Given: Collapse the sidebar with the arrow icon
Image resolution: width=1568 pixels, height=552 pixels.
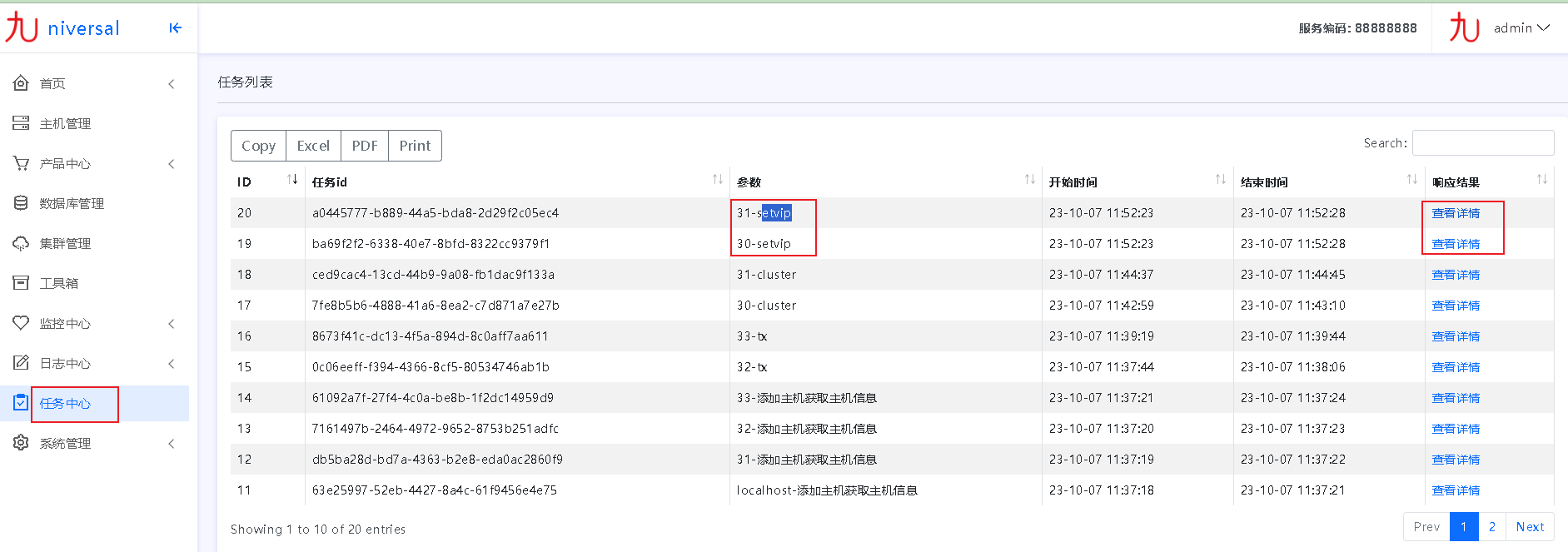Looking at the screenshot, I should point(175,28).
